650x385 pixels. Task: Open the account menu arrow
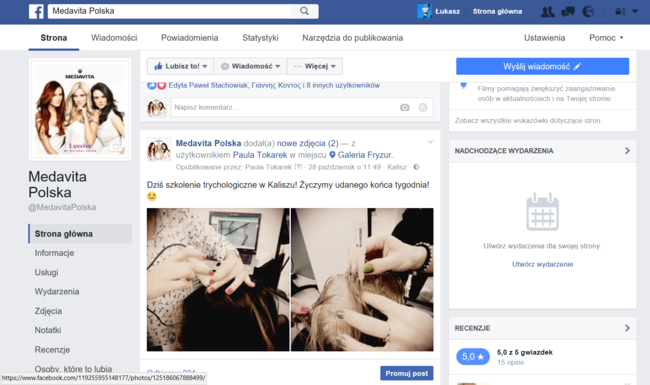pos(635,12)
